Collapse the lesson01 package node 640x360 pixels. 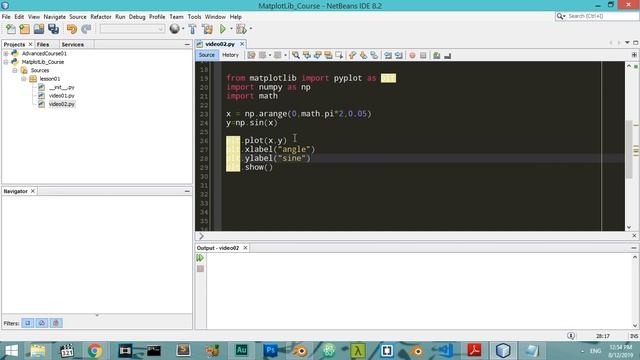(x=24, y=79)
